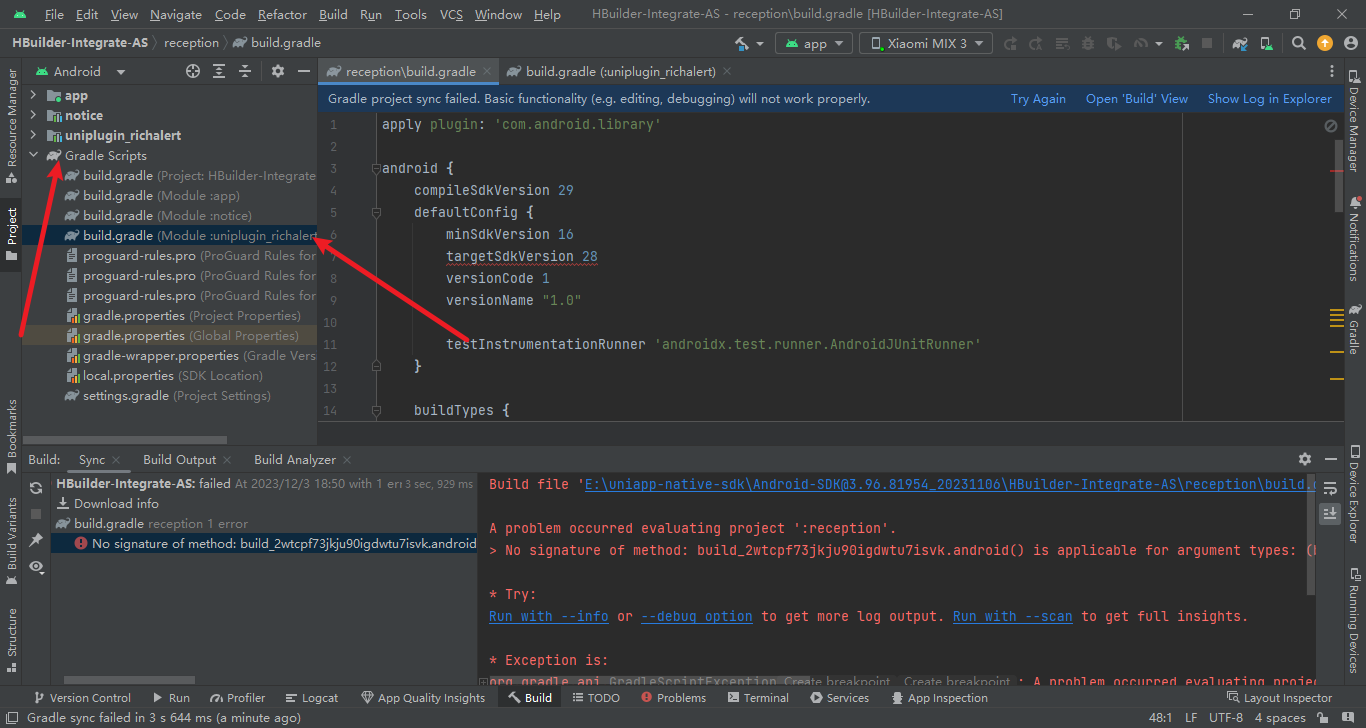The image size is (1366, 728).
Task: Click Open 'Build' View link
Action: click(x=1136, y=99)
